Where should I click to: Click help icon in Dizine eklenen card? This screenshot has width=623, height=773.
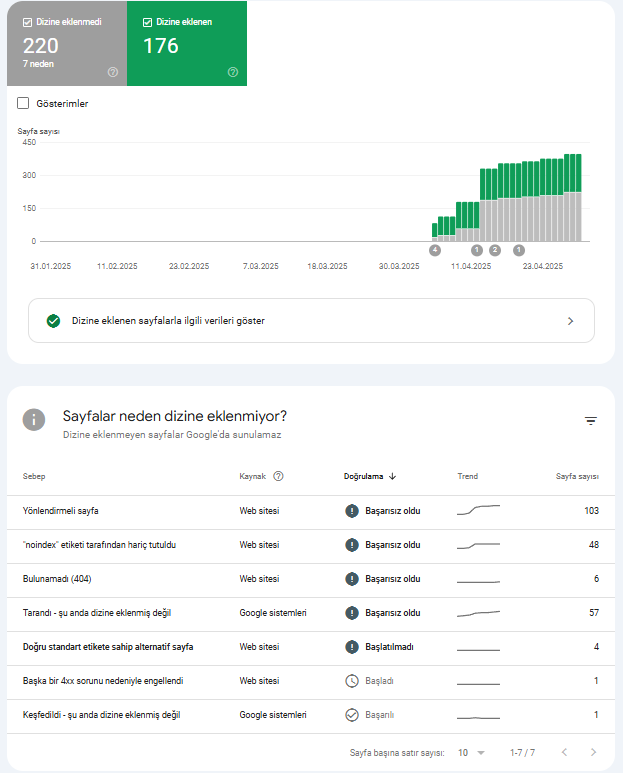click(233, 72)
